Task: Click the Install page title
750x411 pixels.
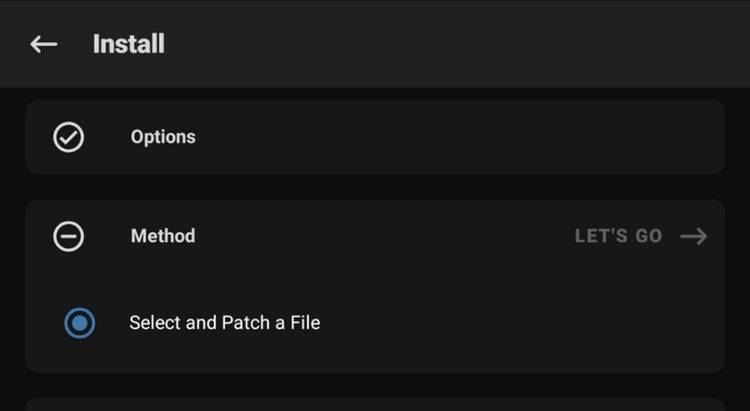Action: pyautogui.click(x=128, y=44)
